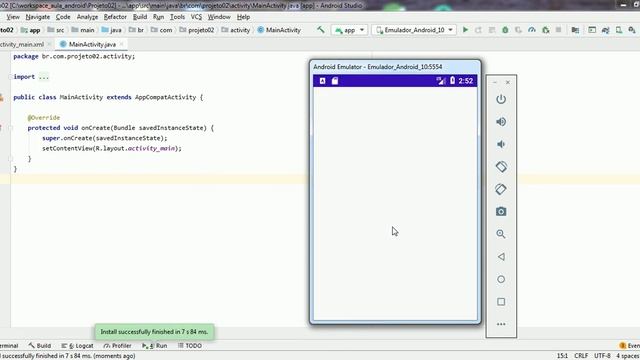Open the Run tool window
The width and height of the screenshot is (640, 360).
click(x=155, y=346)
